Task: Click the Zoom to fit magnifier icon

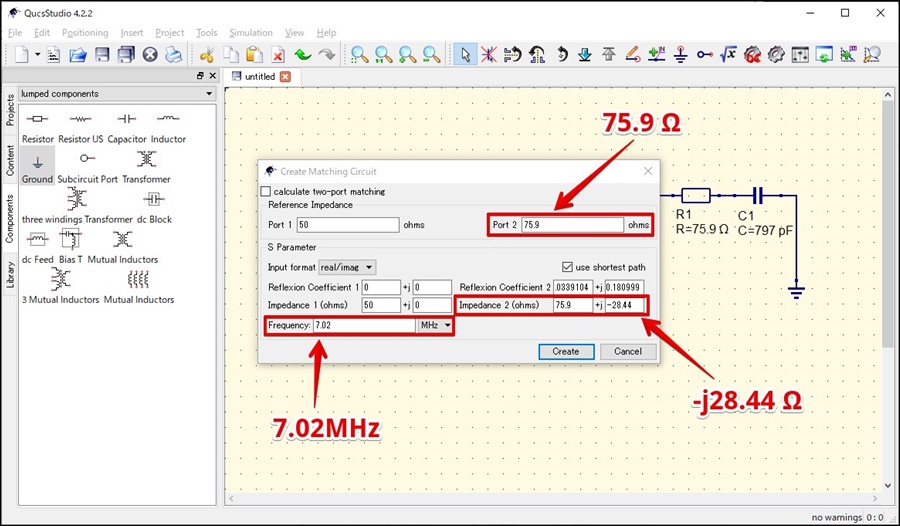Action: click(x=360, y=55)
